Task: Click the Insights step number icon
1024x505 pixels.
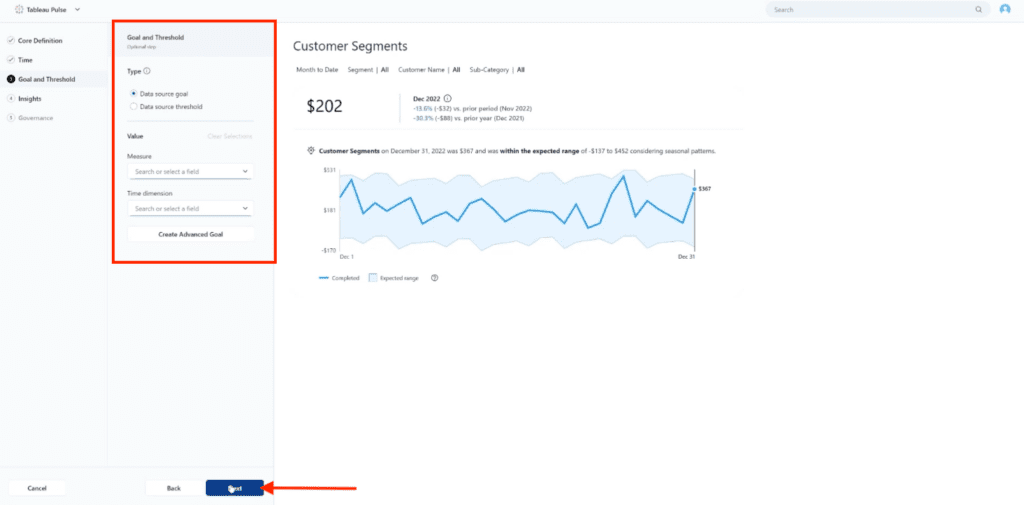Action: pos(11,99)
